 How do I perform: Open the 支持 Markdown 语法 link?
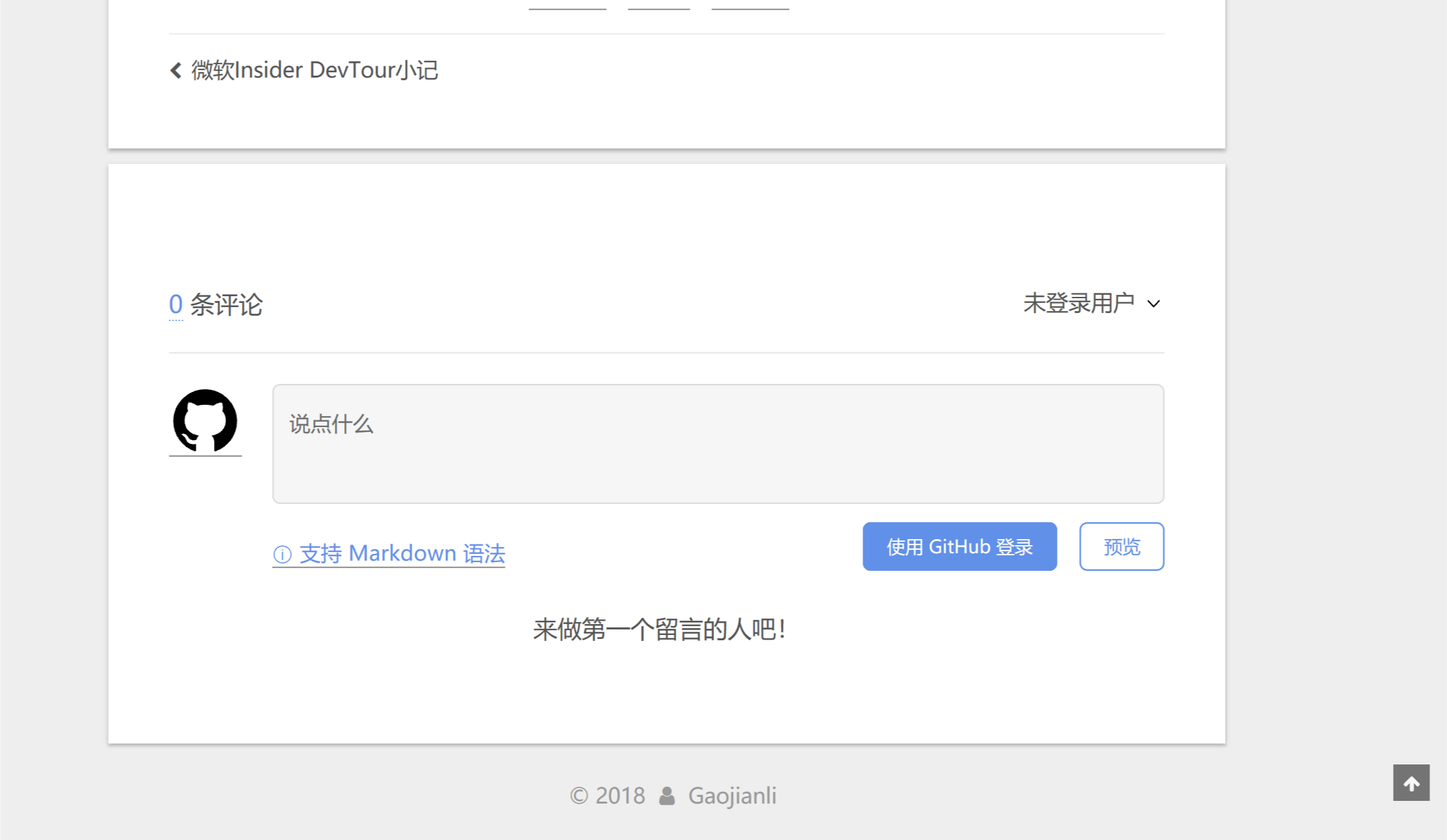click(x=402, y=554)
